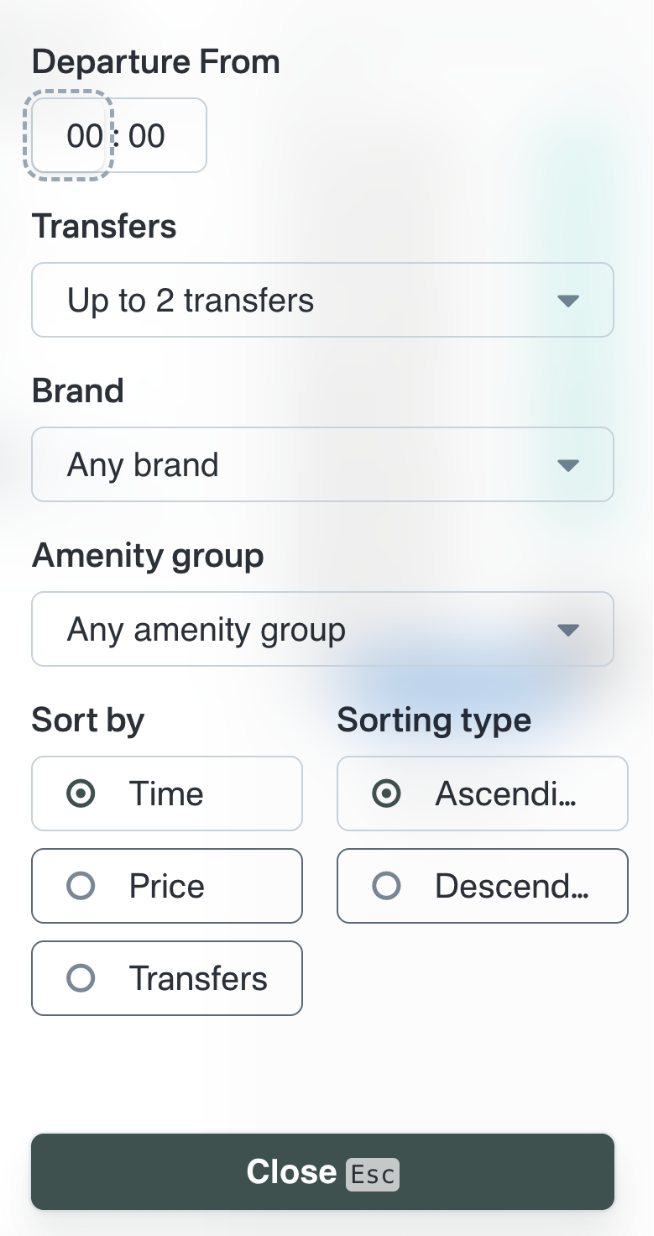Select sorting by Price
This screenshot has height=1236, width=654.
click(166, 886)
